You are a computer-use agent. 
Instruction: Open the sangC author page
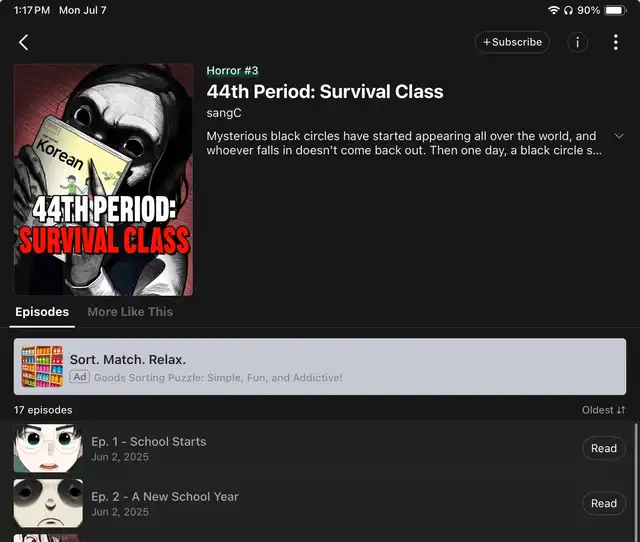[x=224, y=113]
